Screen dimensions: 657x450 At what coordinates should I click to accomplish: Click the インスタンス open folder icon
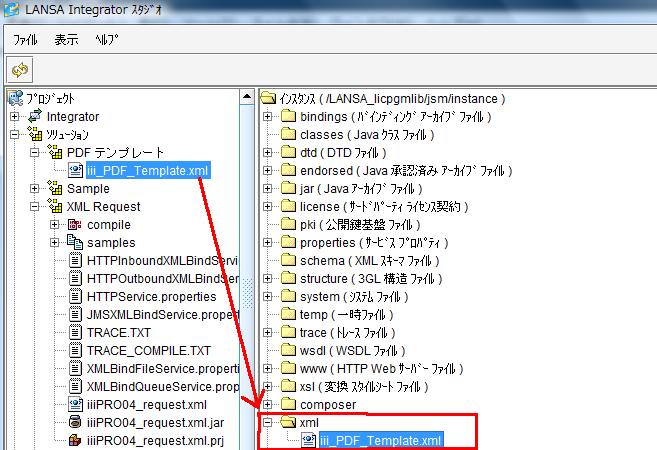(268, 98)
